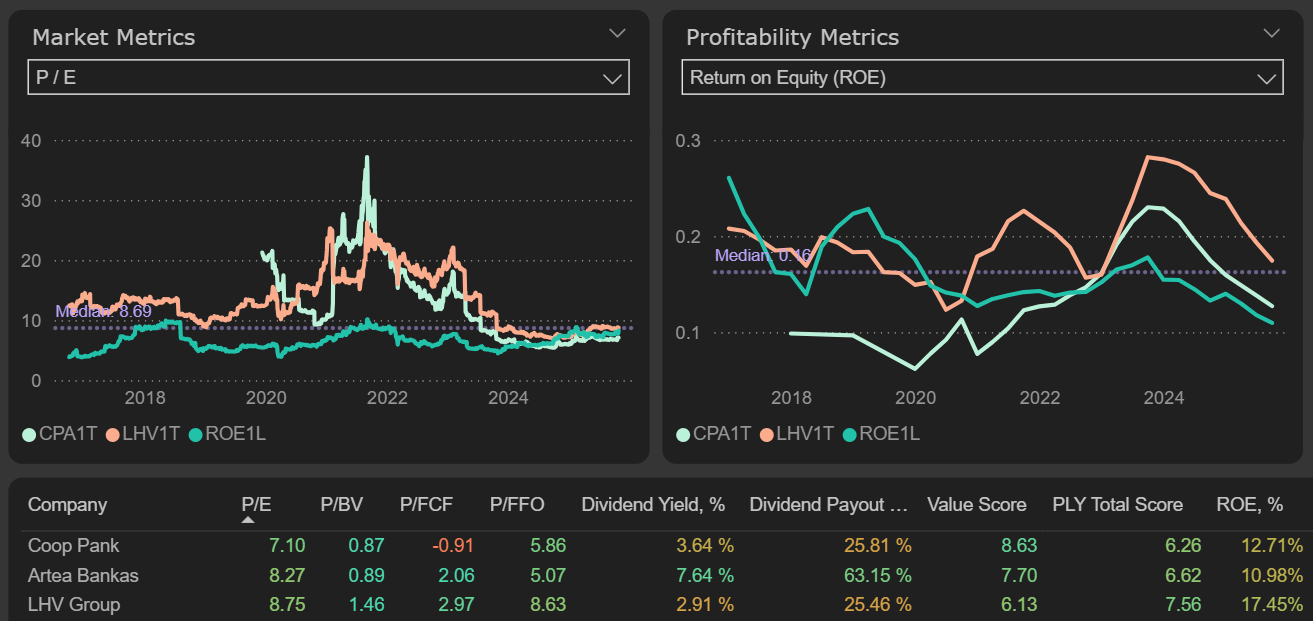Click ROE1L legend marker in Market Metrics
The width and height of the screenshot is (1313, 621).
pos(195,434)
